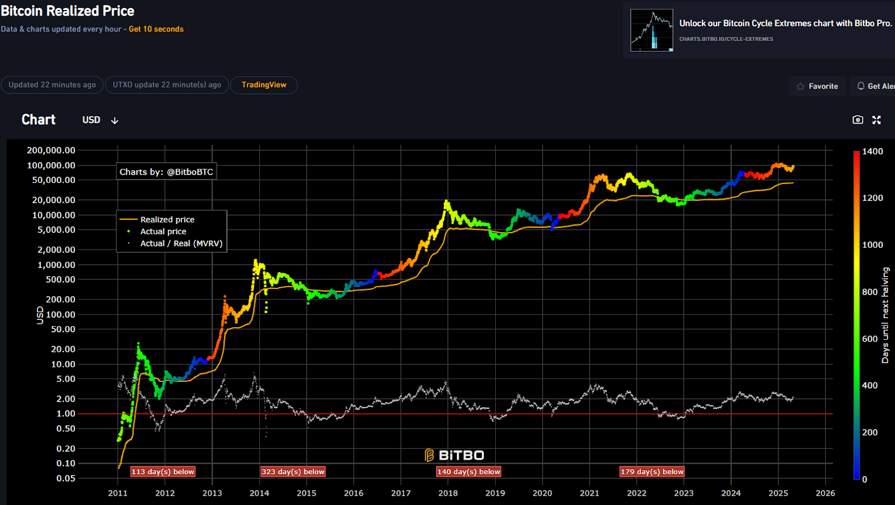Click the 100,000.00 y-axis label

tap(51, 165)
